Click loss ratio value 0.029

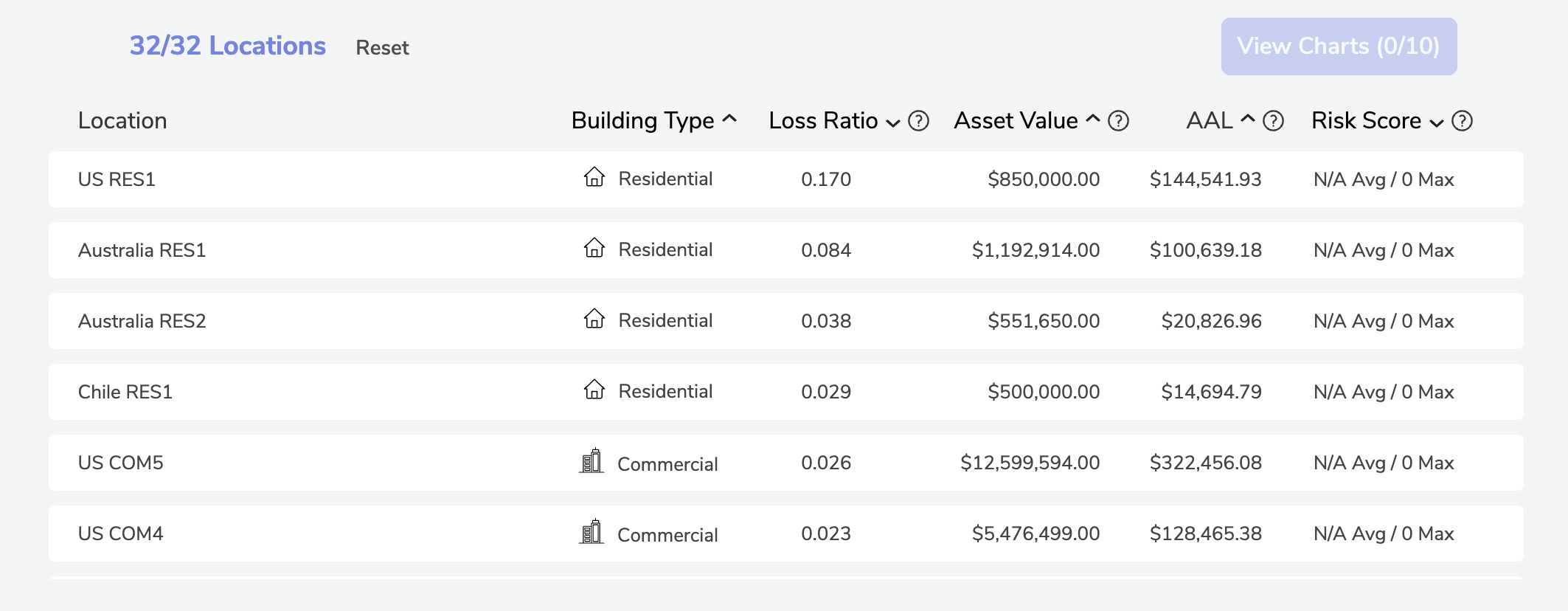826,392
